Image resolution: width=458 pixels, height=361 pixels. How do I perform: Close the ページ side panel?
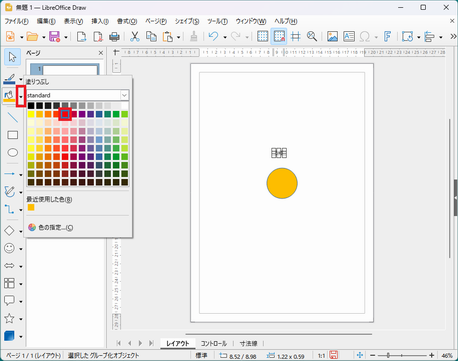point(101,53)
